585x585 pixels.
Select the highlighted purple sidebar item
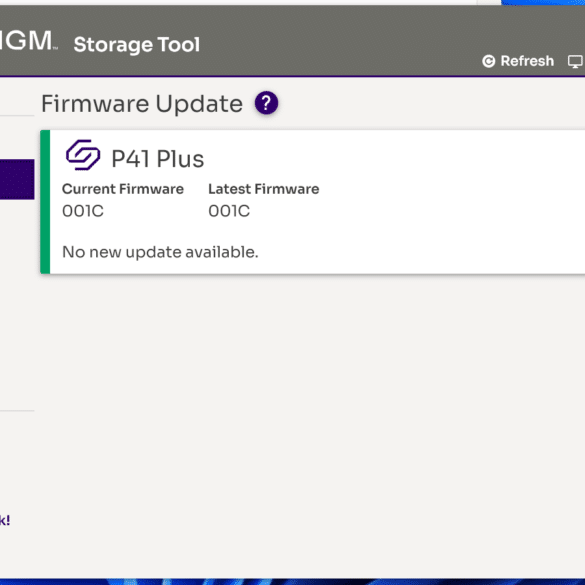tap(17, 179)
